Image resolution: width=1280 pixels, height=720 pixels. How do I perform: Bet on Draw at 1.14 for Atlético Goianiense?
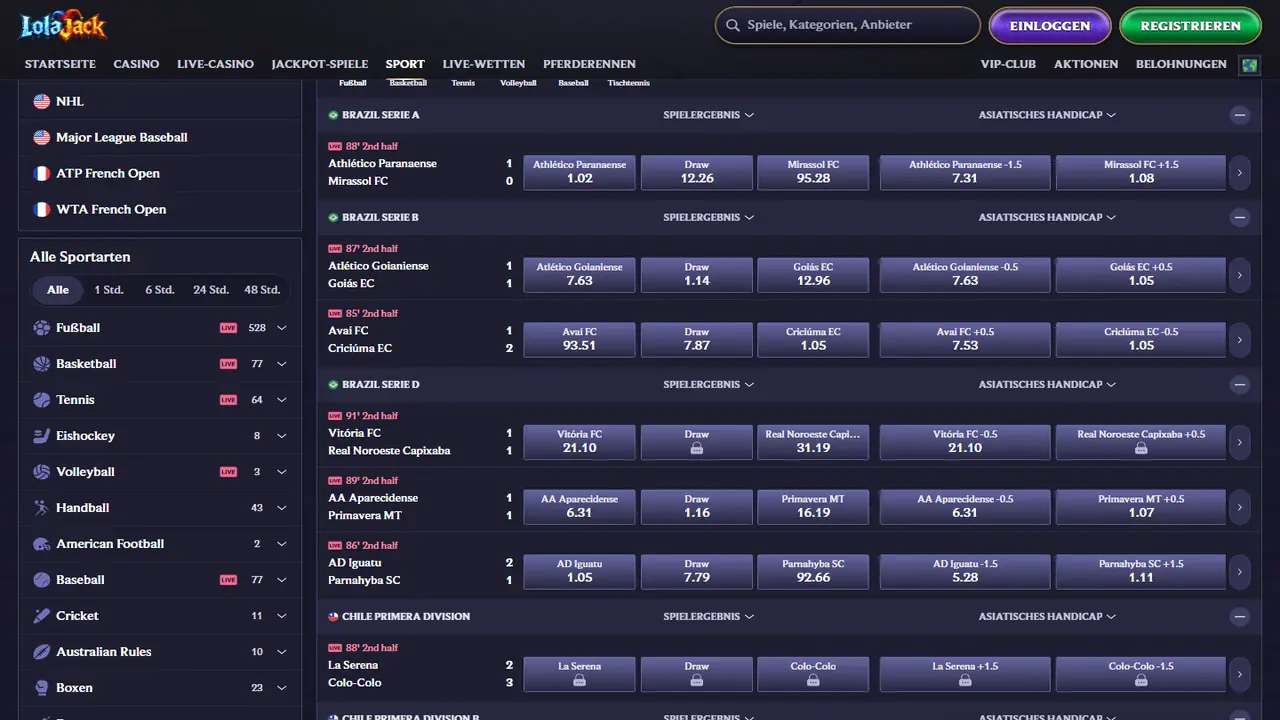697,274
